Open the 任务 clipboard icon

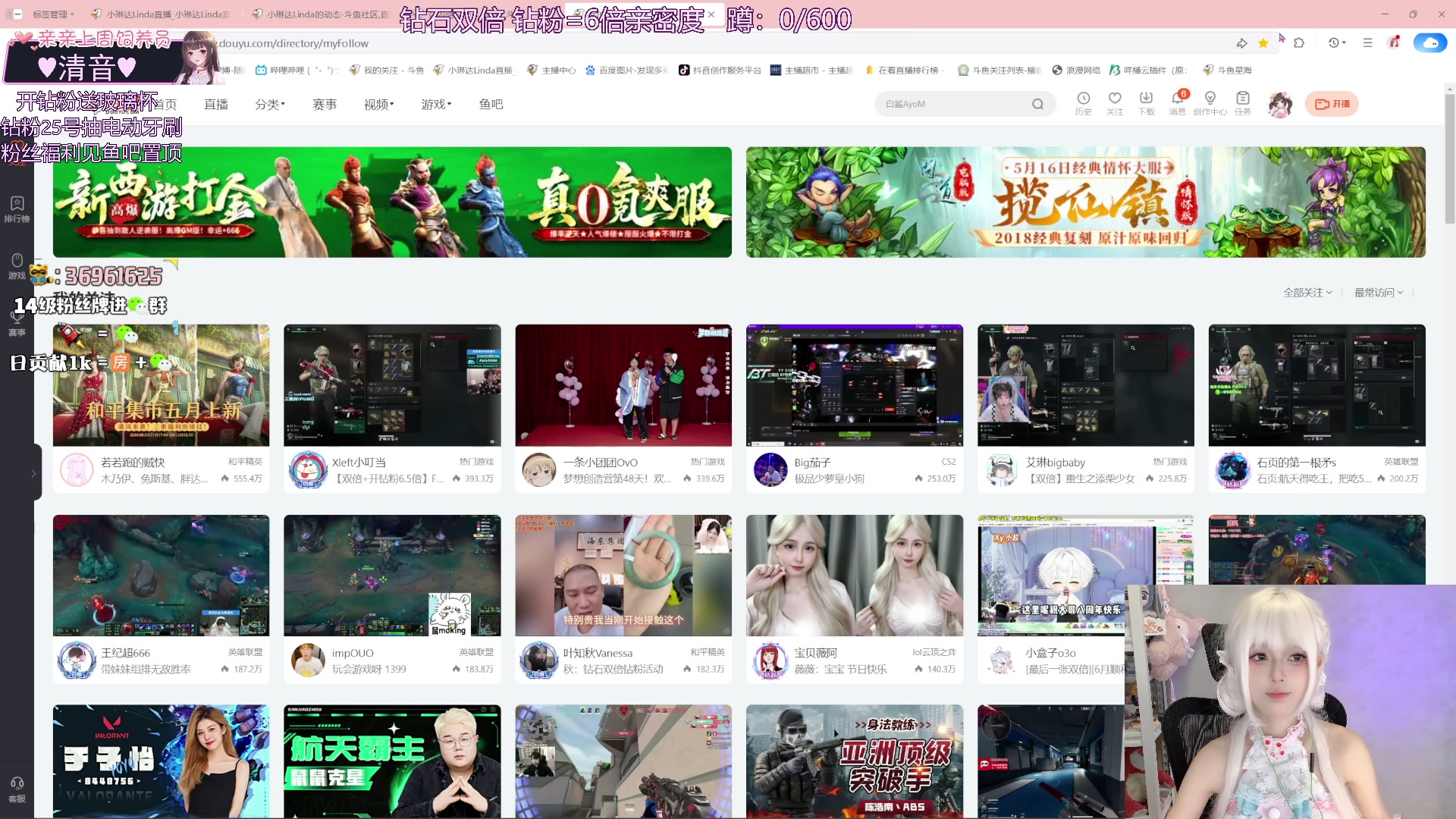point(1242,103)
